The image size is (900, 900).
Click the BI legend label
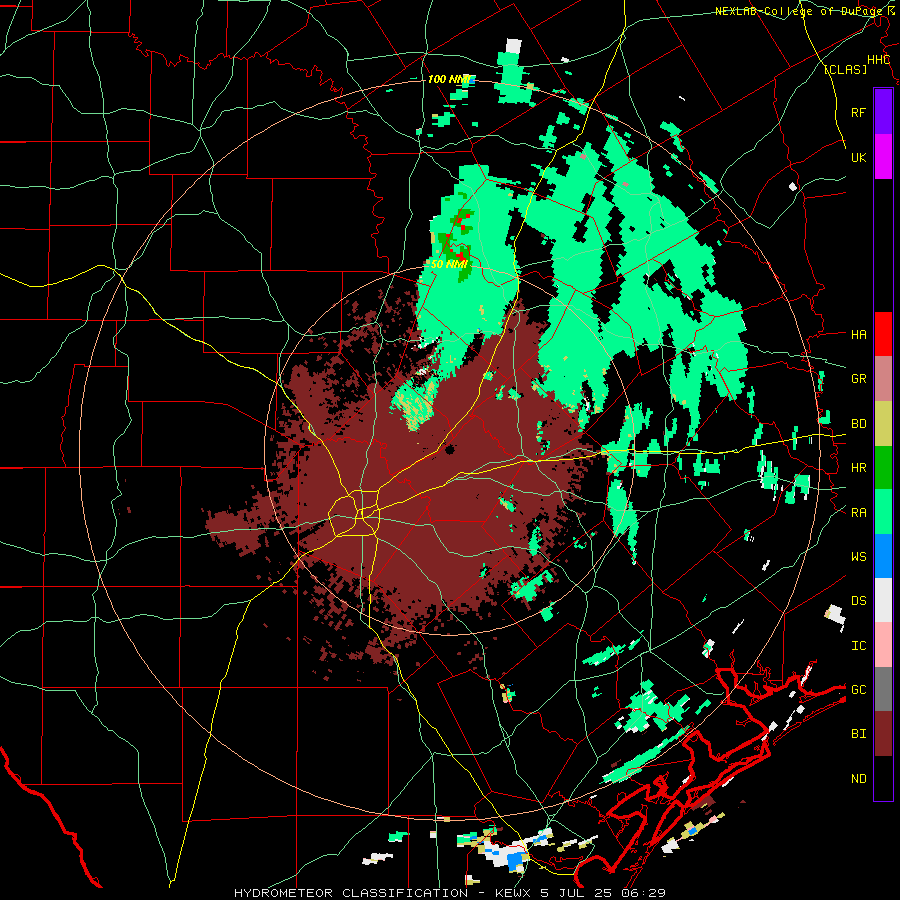[x=858, y=734]
